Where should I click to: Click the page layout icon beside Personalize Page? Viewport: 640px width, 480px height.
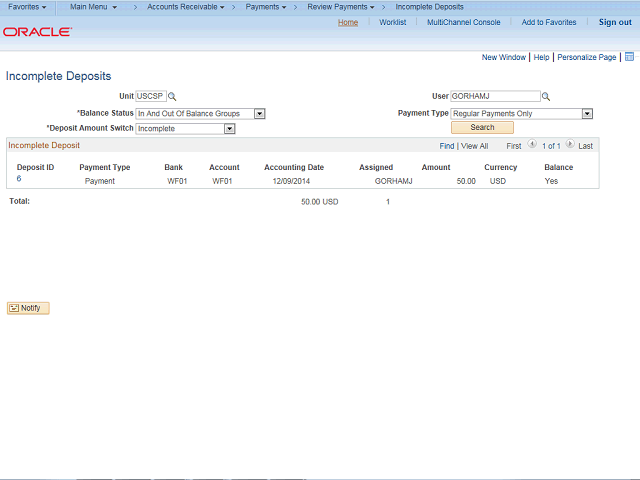tap(629, 57)
